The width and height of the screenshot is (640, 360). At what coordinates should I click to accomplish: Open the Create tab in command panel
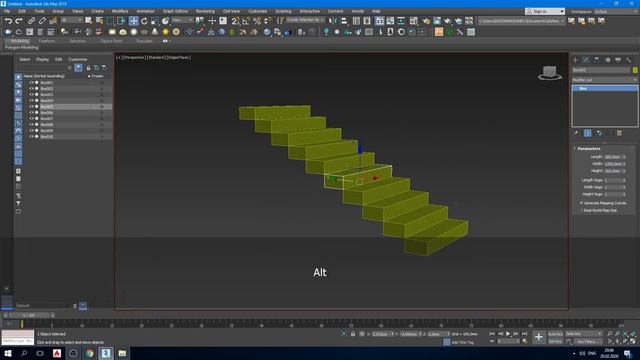click(x=576, y=60)
